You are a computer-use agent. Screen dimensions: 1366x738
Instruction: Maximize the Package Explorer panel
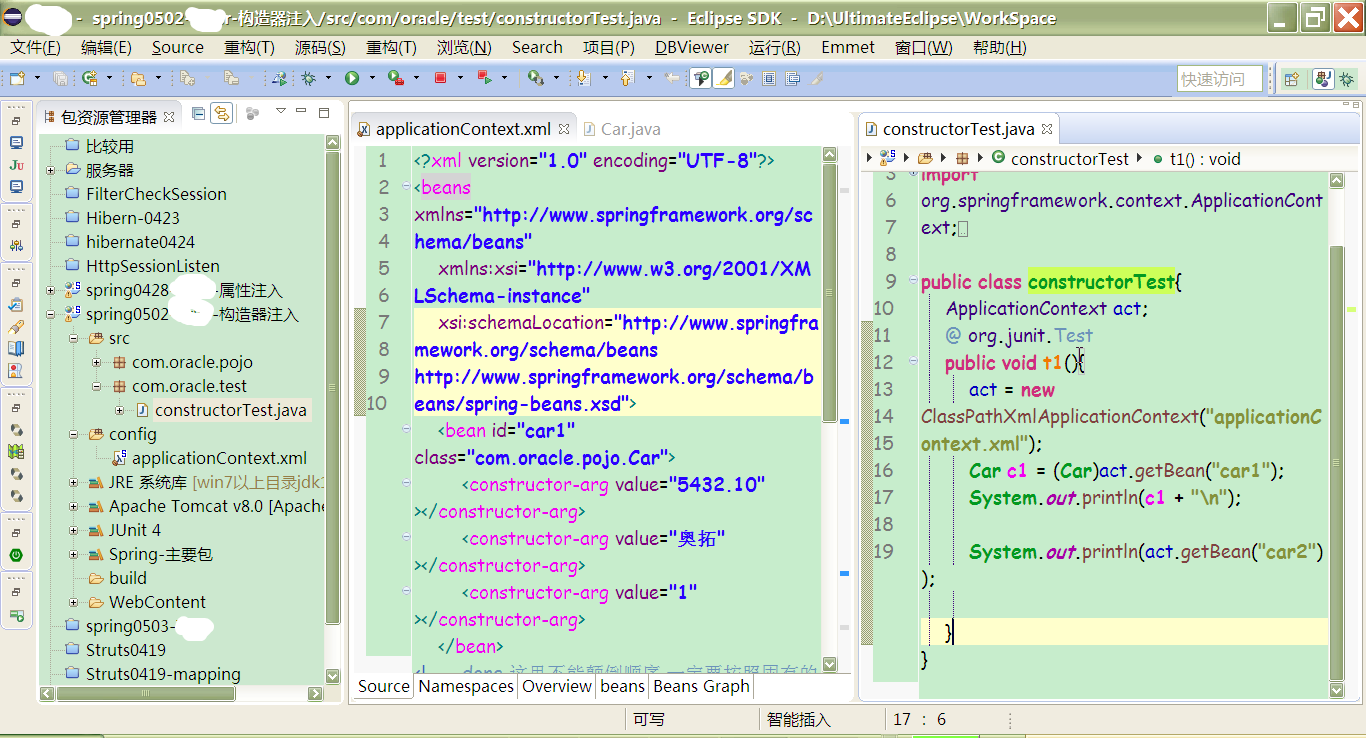tap(324, 113)
